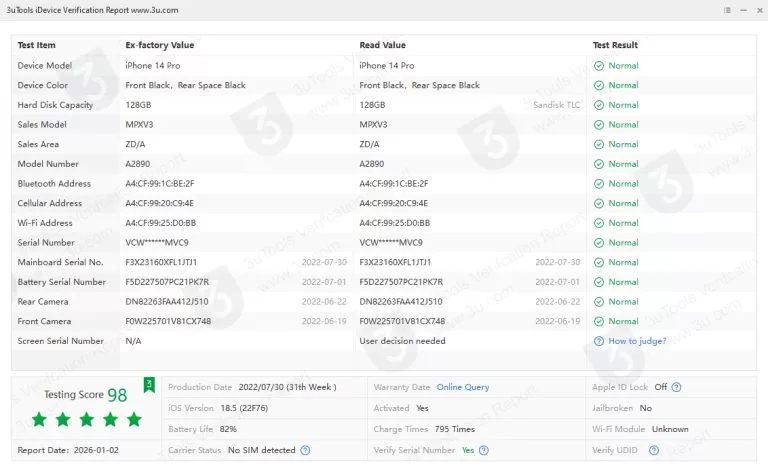Click the Test Item column header
This screenshot has height=468, width=768.
coord(37,45)
